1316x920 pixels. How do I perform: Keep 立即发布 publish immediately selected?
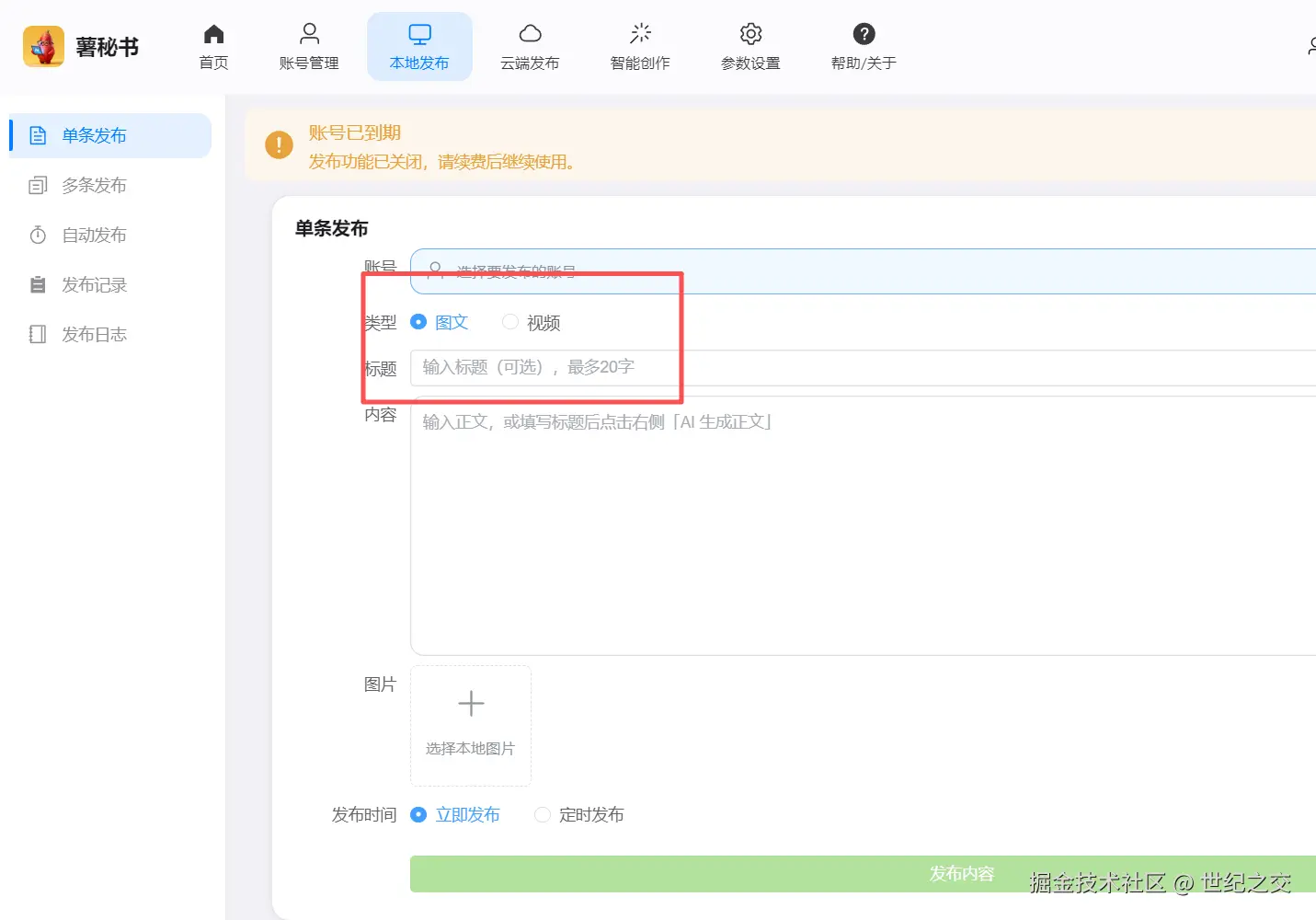coord(419,815)
